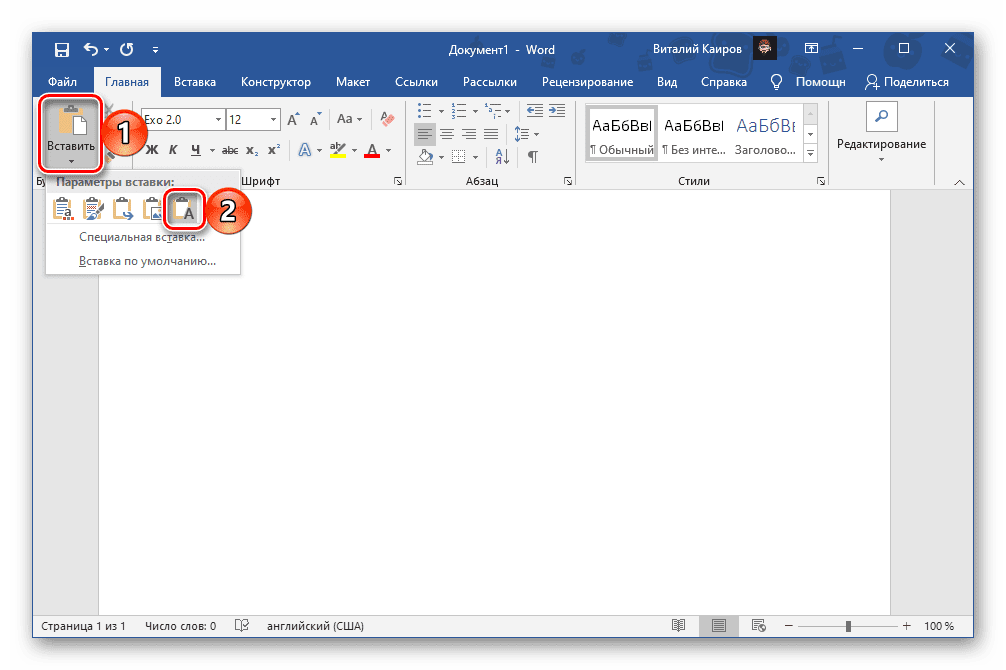Apply text effects with the outlined A icon
Viewport: 1006px width, 670px height.
click(305, 150)
